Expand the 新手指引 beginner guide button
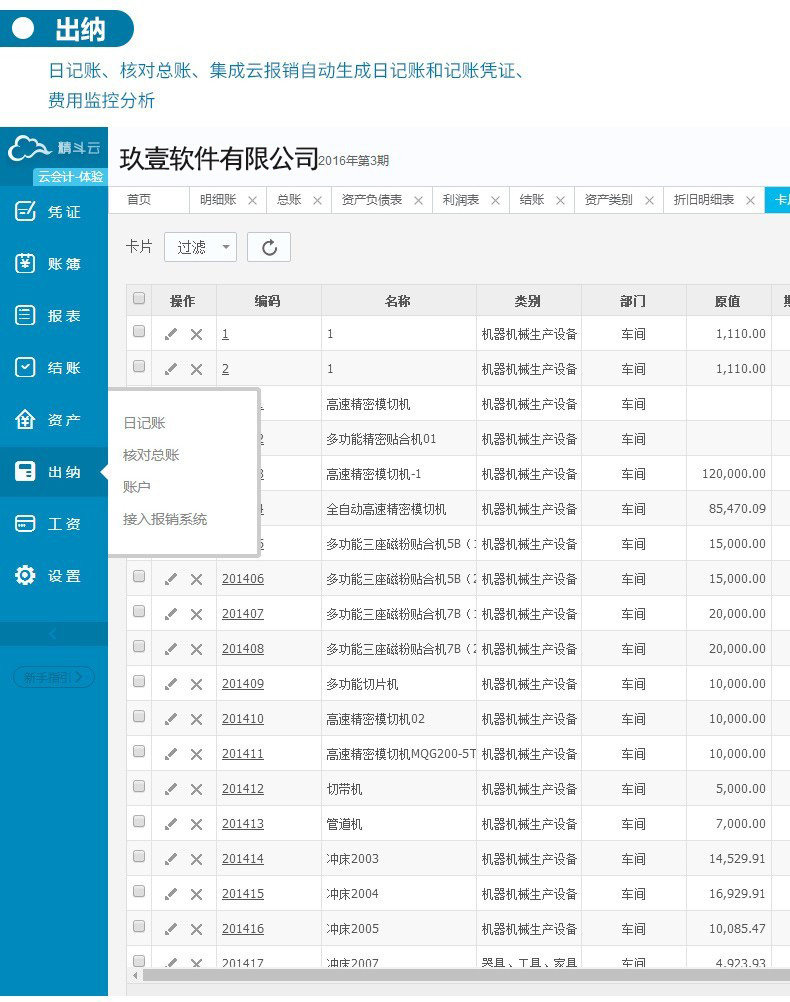Image resolution: width=790 pixels, height=1002 pixels. click(x=54, y=677)
